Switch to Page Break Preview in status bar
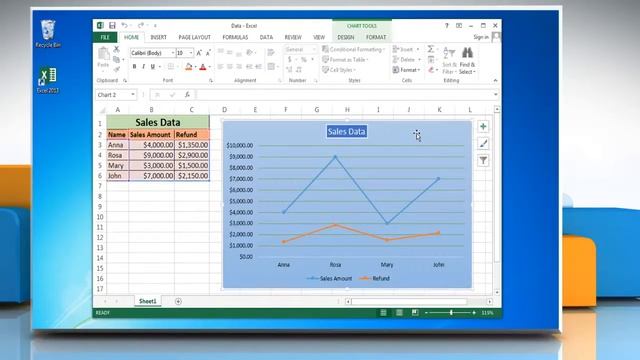 tap(415, 313)
